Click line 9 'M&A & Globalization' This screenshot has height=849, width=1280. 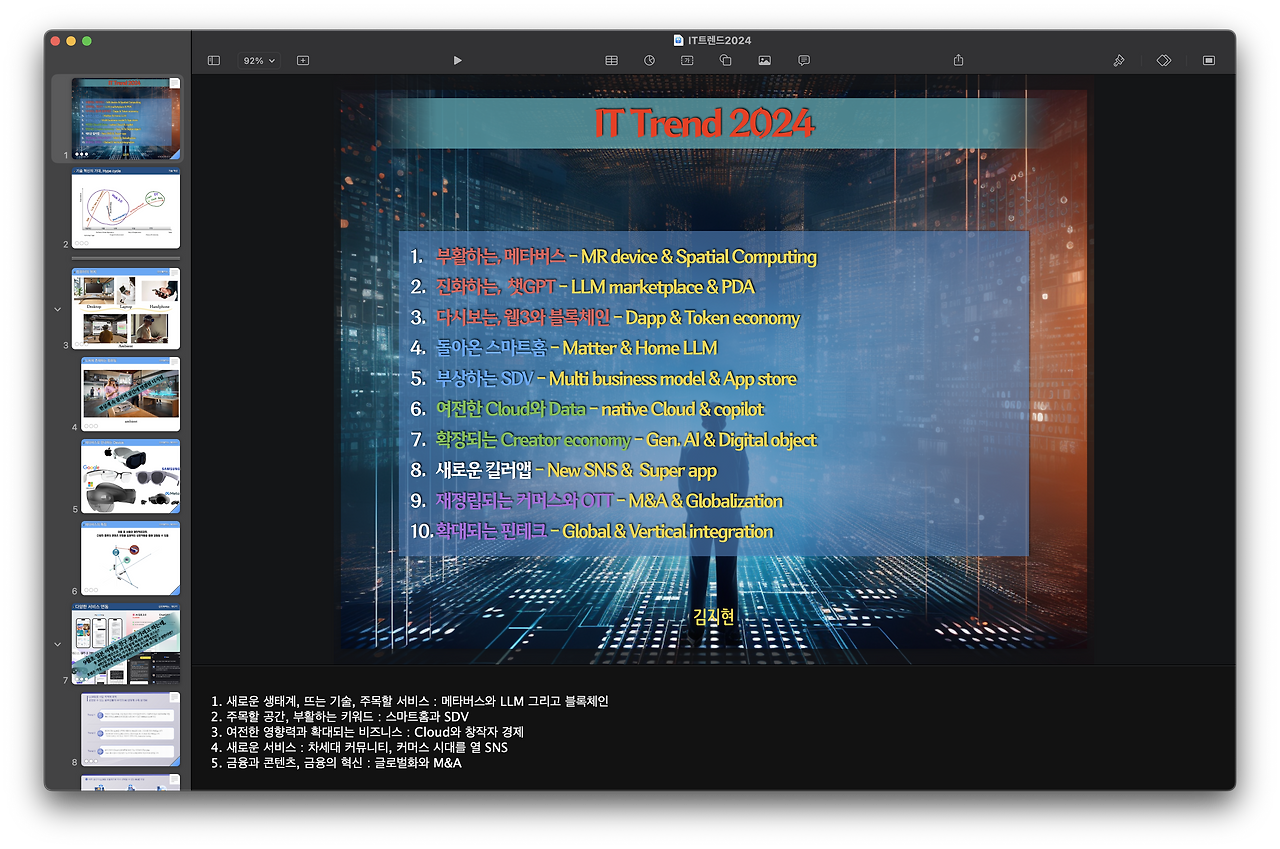tap(705, 501)
